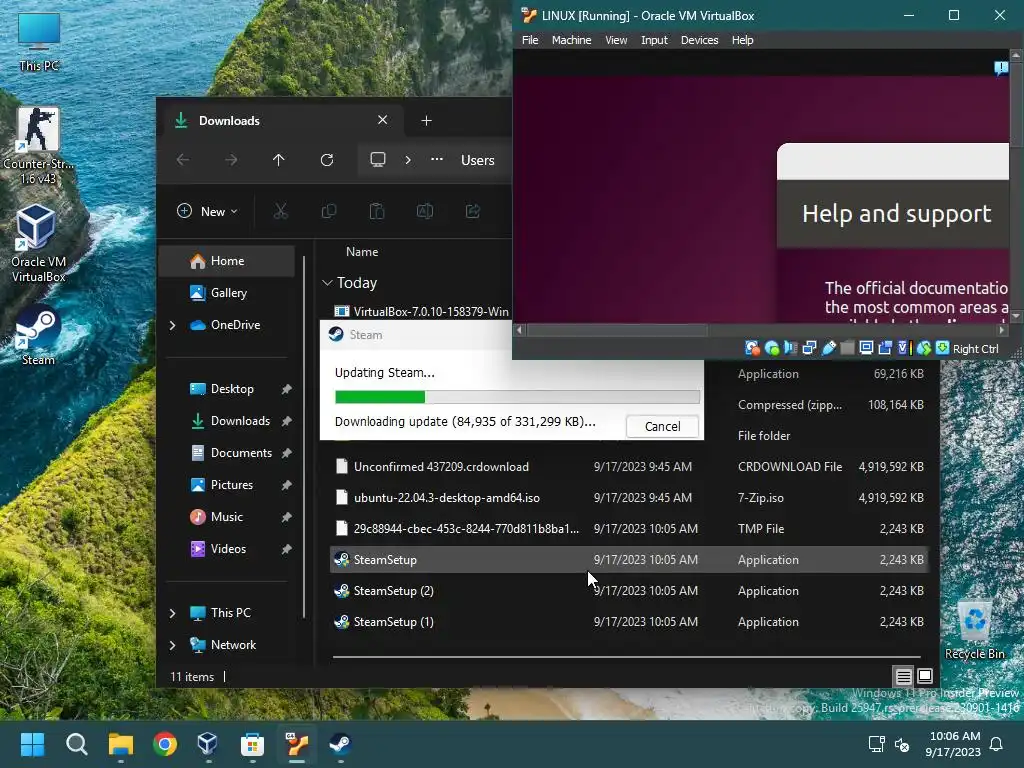Open the VirtualBox CPU status indicator

(904, 348)
